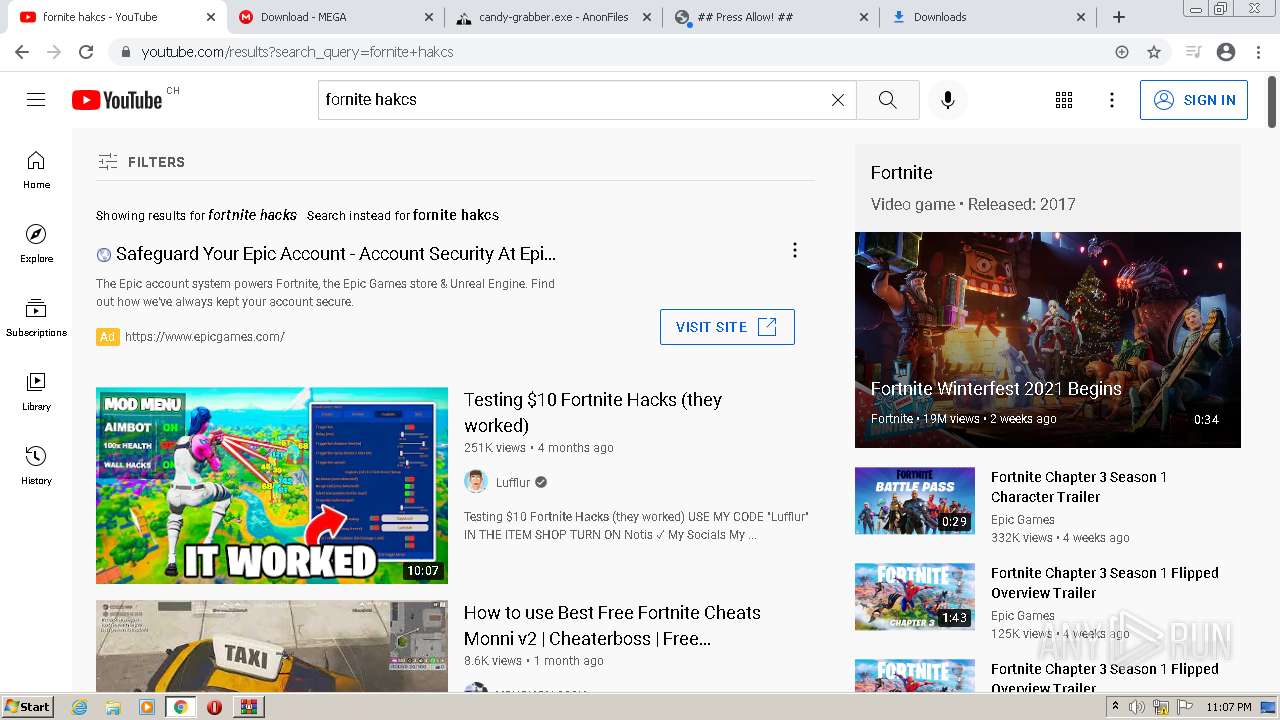Open Explore in the sidebar
Screen dimensions: 1280x720
36,243
